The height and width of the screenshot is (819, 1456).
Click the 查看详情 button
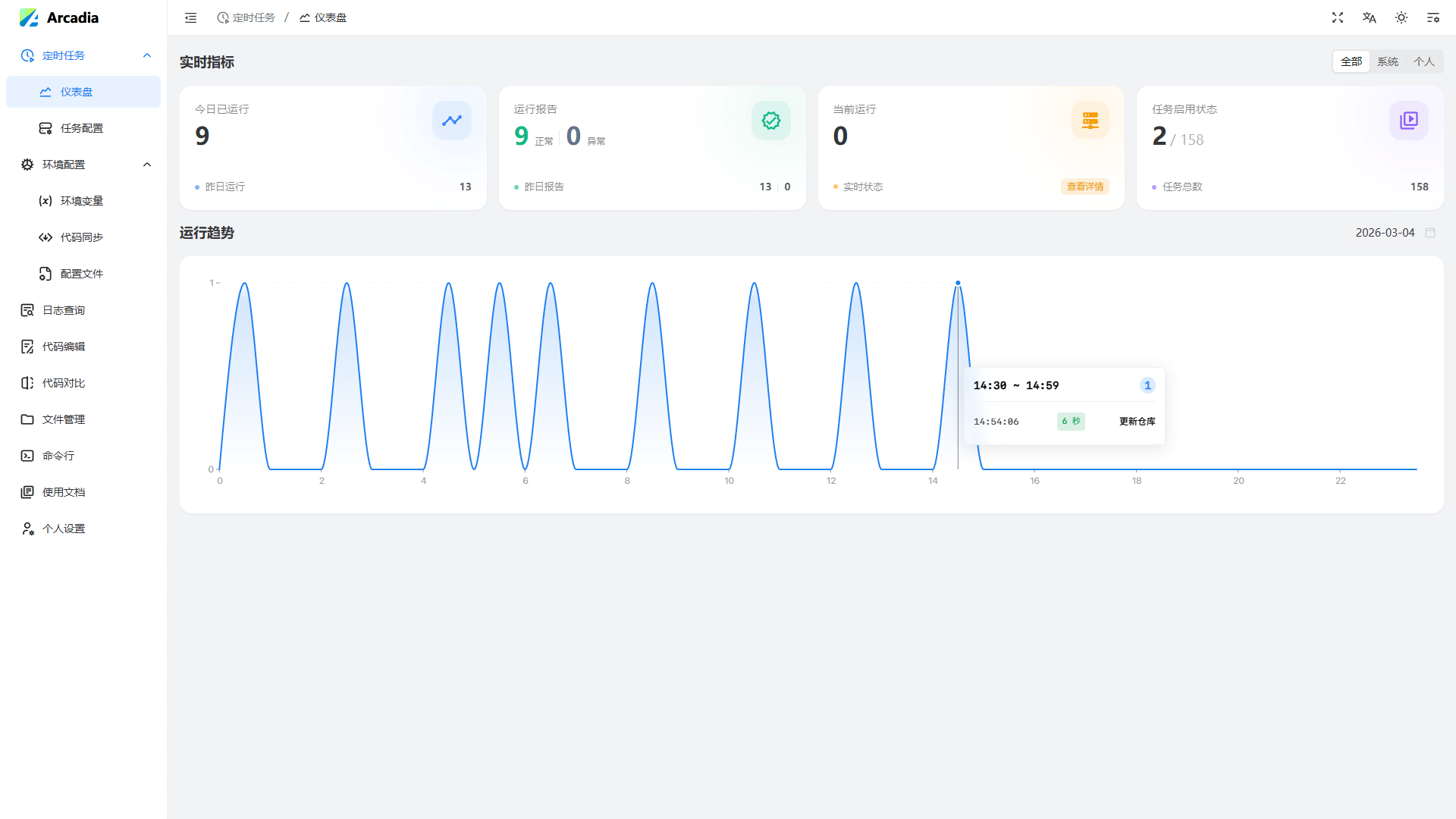pos(1085,187)
